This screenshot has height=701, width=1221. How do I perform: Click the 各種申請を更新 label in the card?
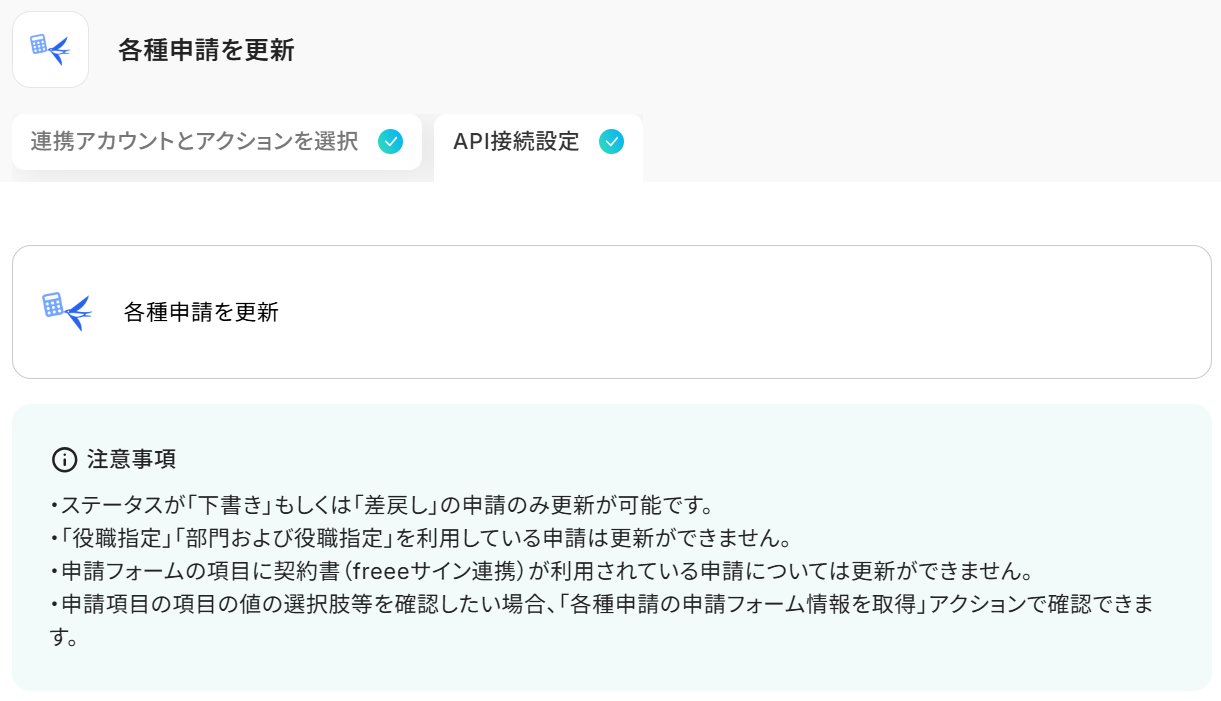click(201, 312)
